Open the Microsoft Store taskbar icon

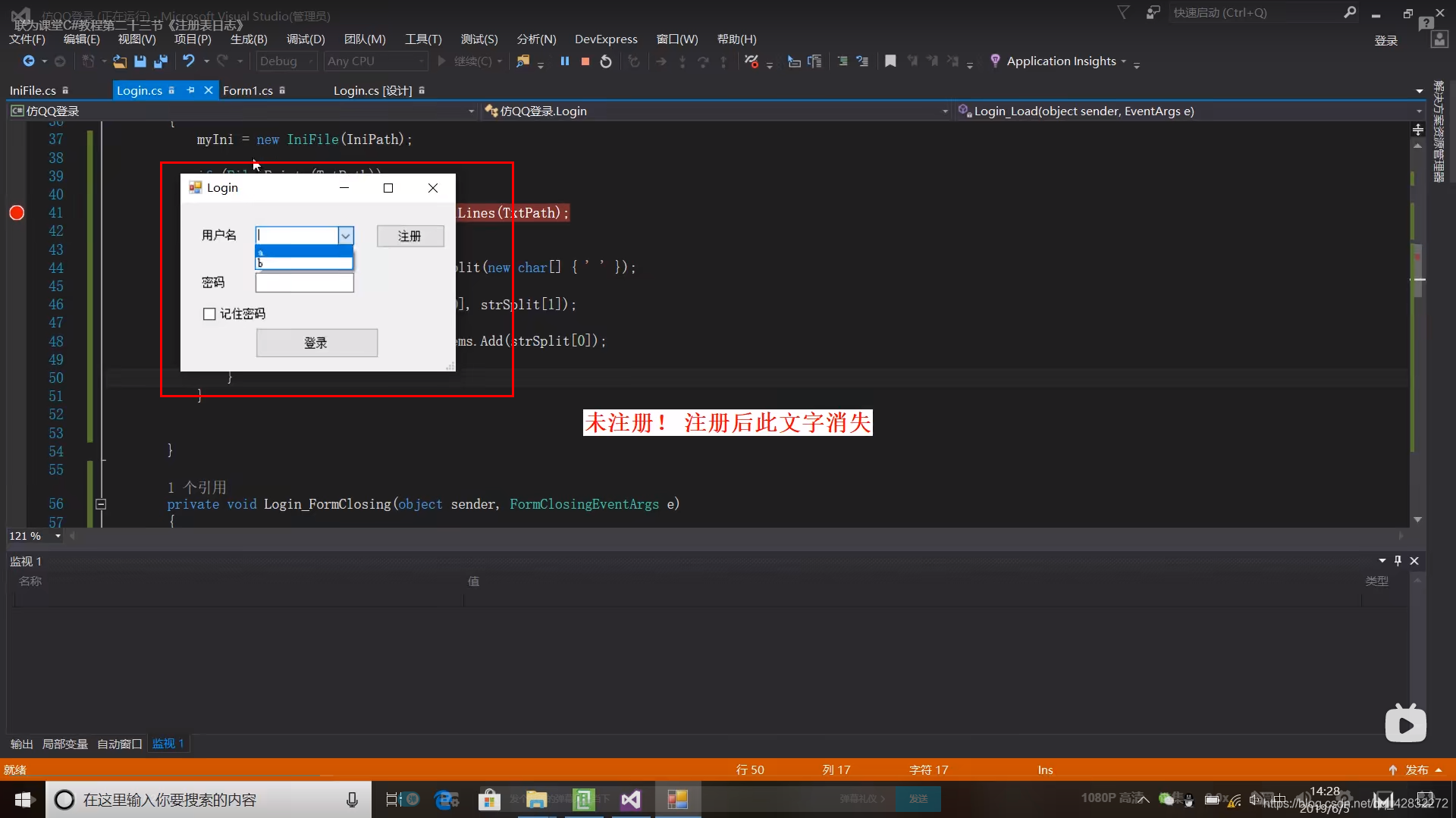tap(490, 800)
